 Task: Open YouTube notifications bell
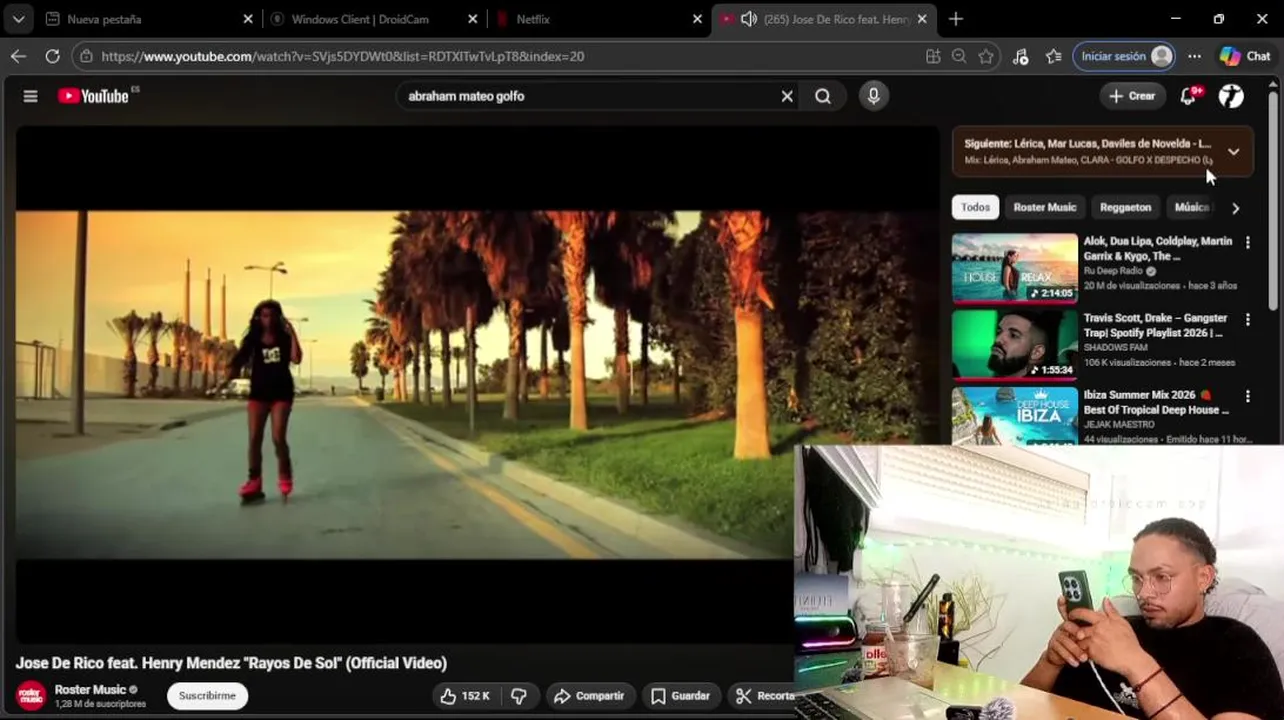[x=1188, y=96]
